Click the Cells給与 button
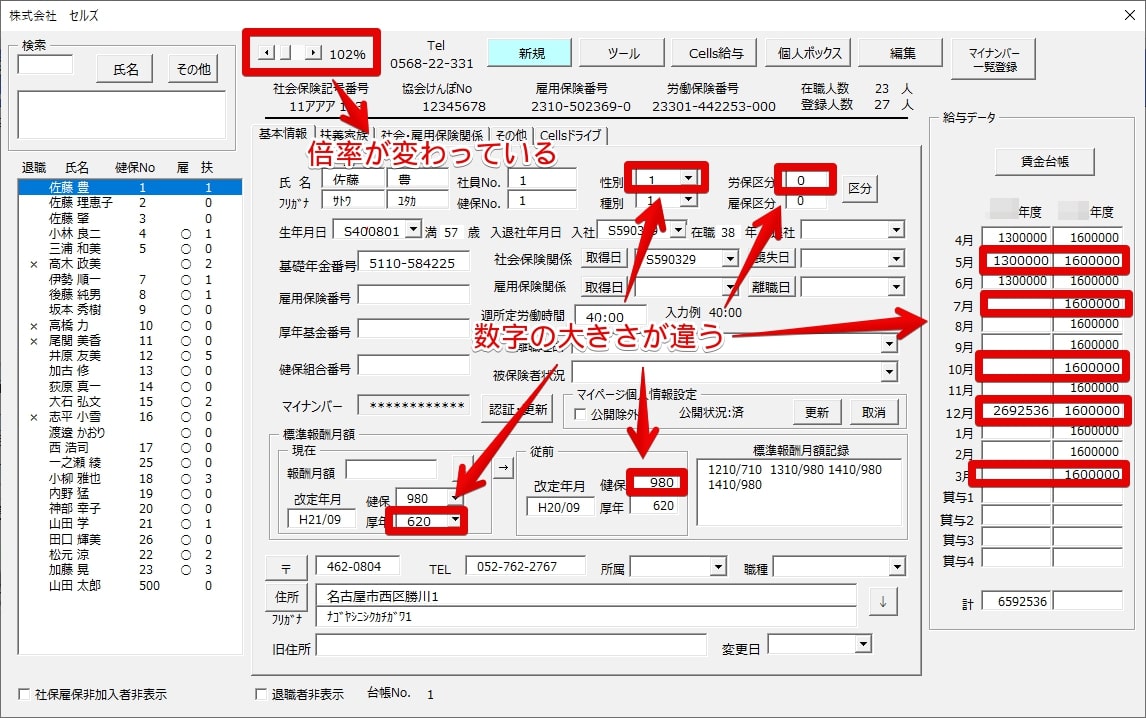1146x718 pixels. pos(716,53)
